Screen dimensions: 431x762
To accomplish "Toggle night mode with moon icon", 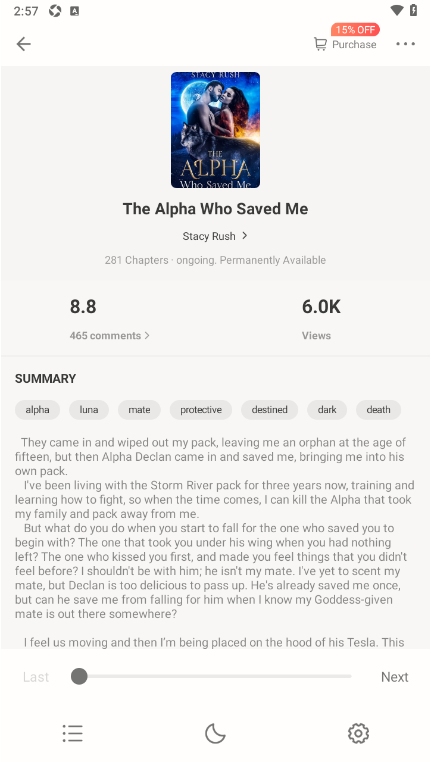I will point(215,733).
